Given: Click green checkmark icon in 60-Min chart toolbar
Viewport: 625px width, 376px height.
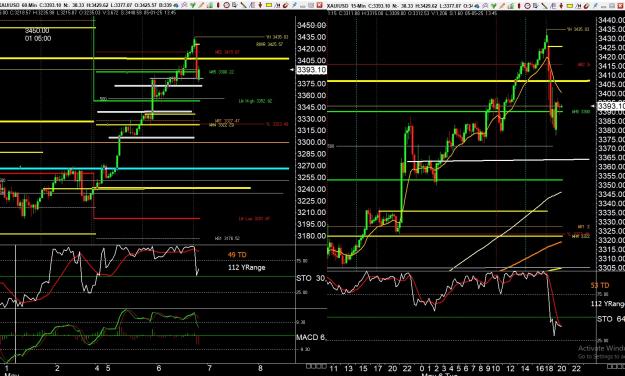Looking at the screenshot, I should (x=193, y=5).
